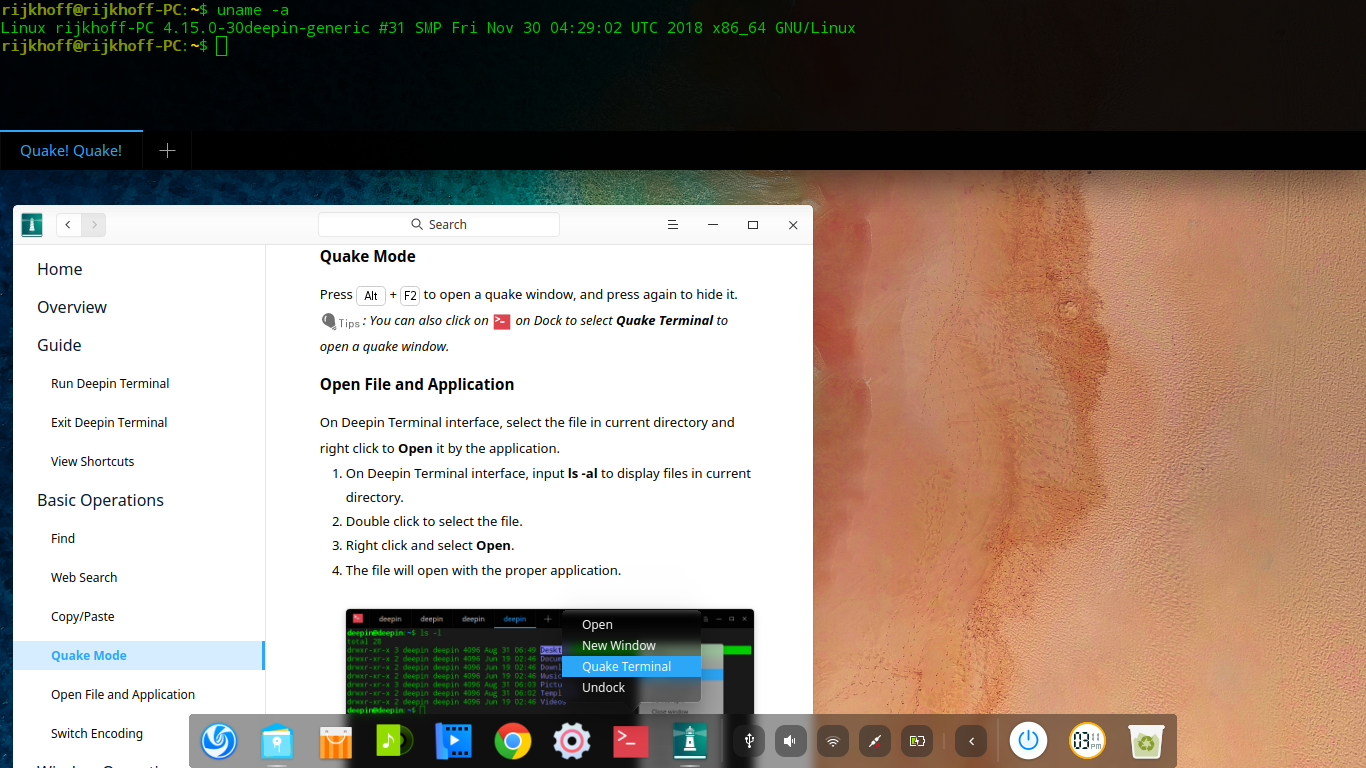This screenshot has height=768, width=1366.
Task: Click the terminal screenshot thumbnail in the manual
Action: (x=550, y=661)
